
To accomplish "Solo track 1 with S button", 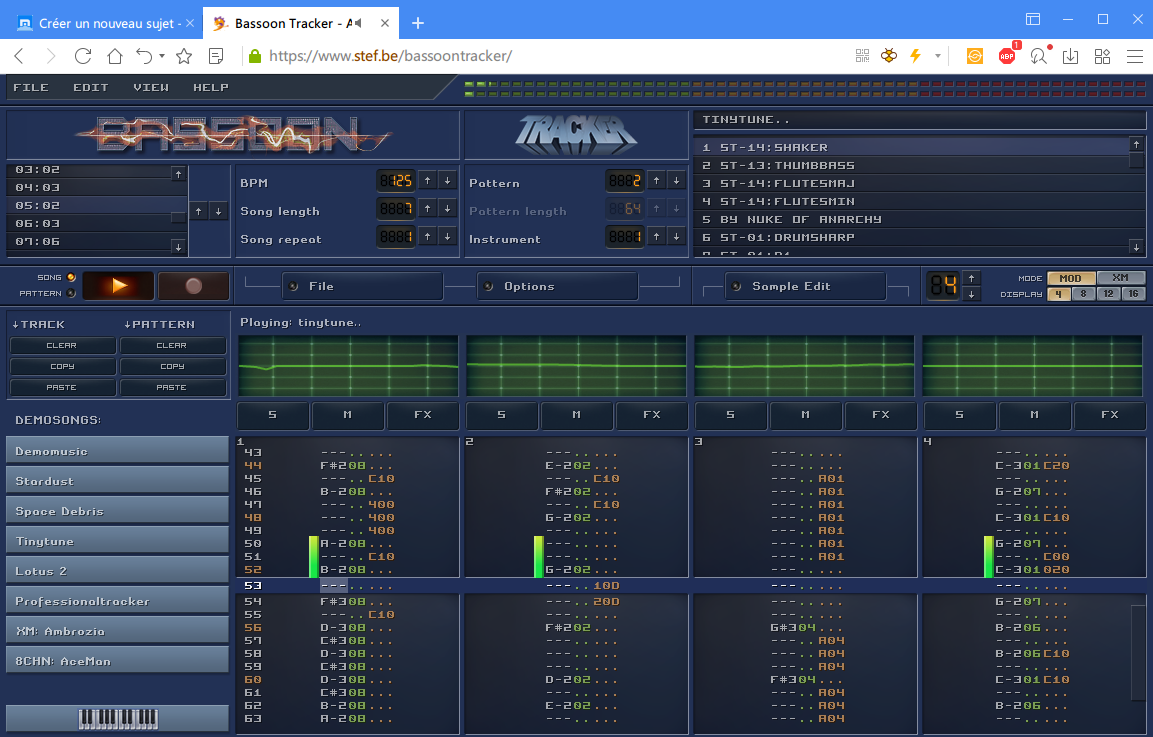I will coord(273,415).
